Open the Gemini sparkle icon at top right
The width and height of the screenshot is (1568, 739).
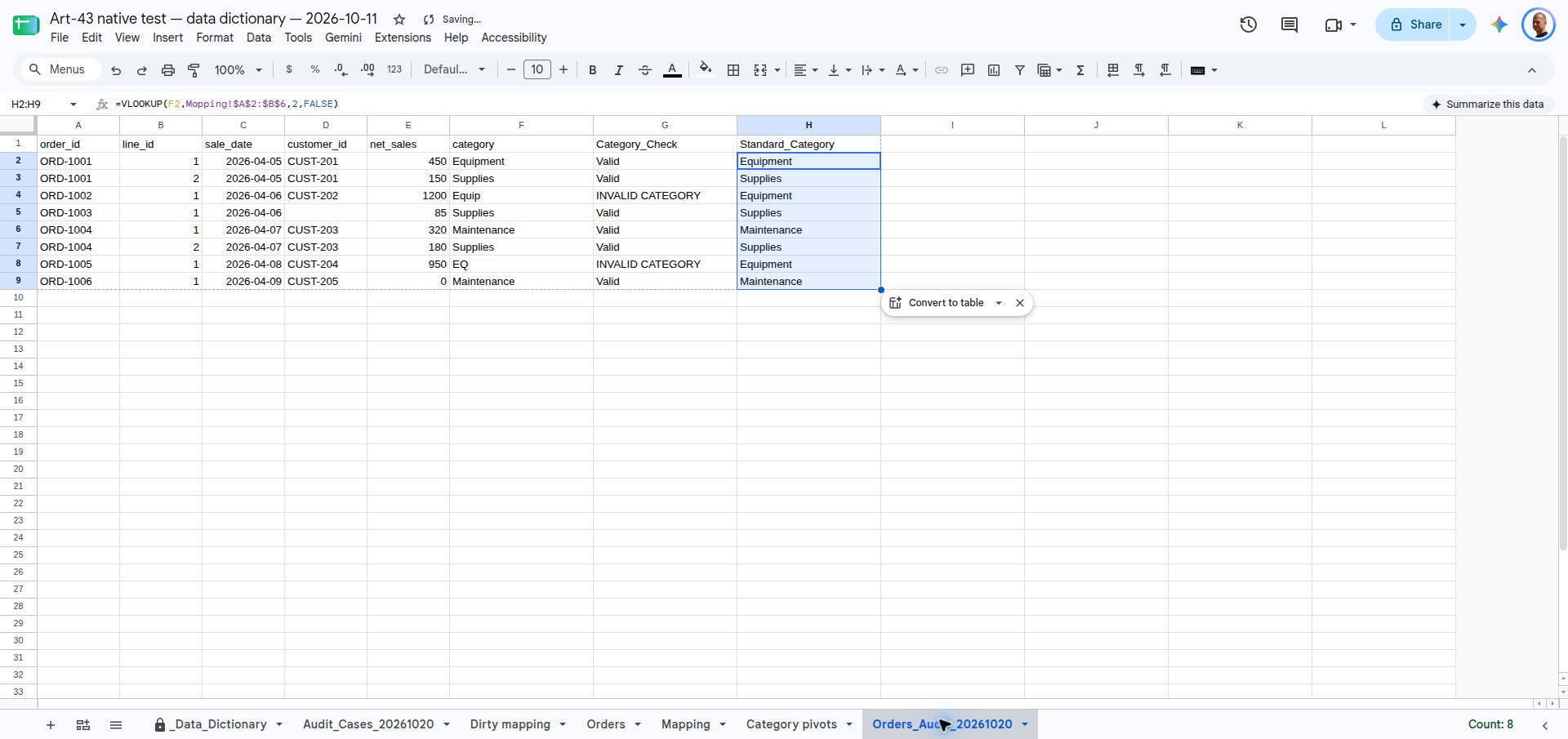tap(1499, 24)
